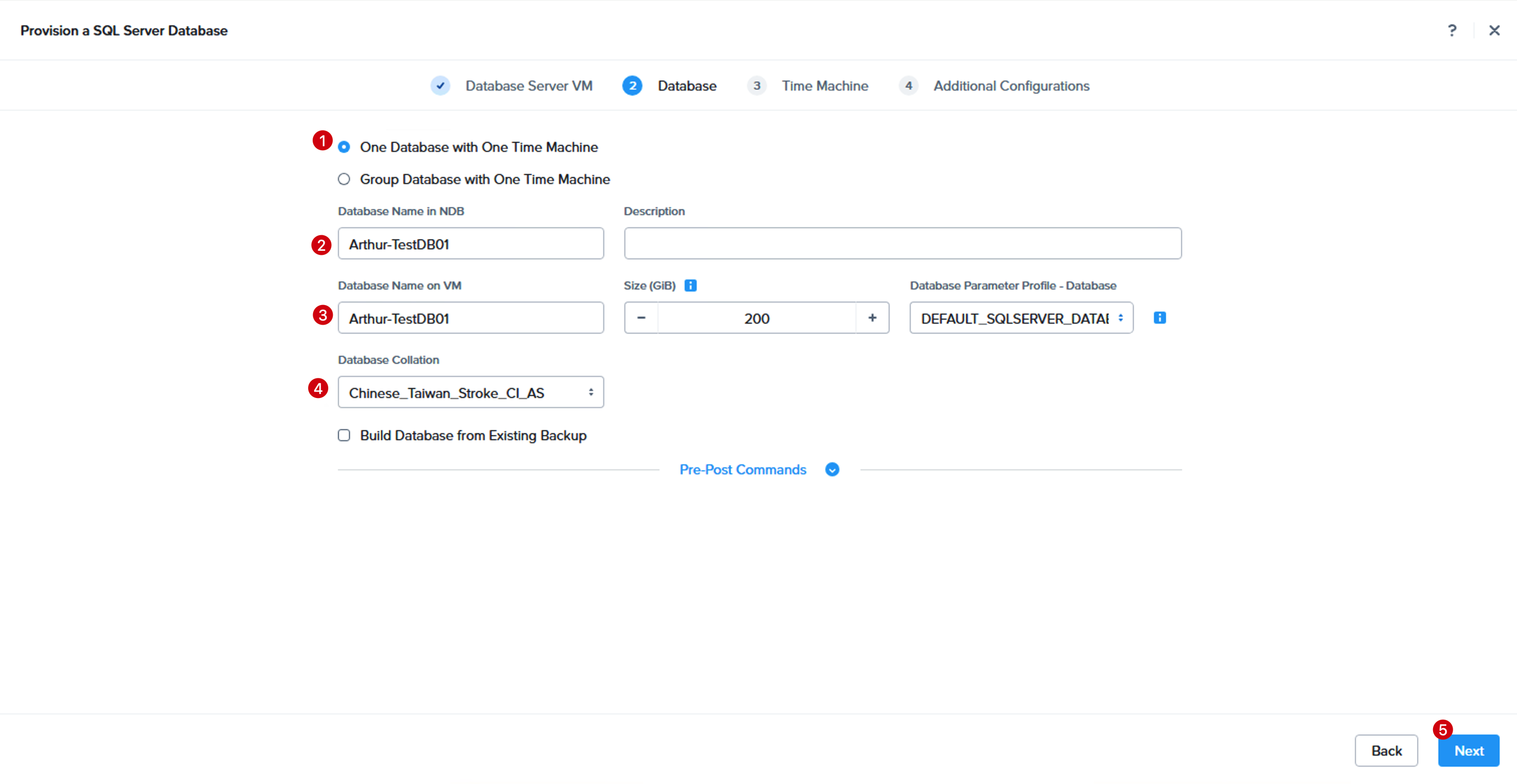Screen dimensions: 1517x784
Task: Click the Database Name in NDB field
Action: pos(470,243)
